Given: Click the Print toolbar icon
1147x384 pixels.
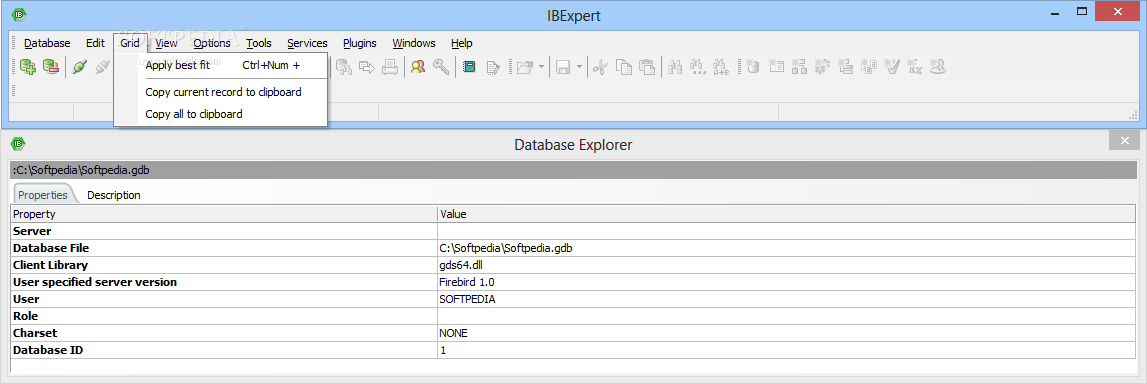Looking at the screenshot, I should 391,67.
